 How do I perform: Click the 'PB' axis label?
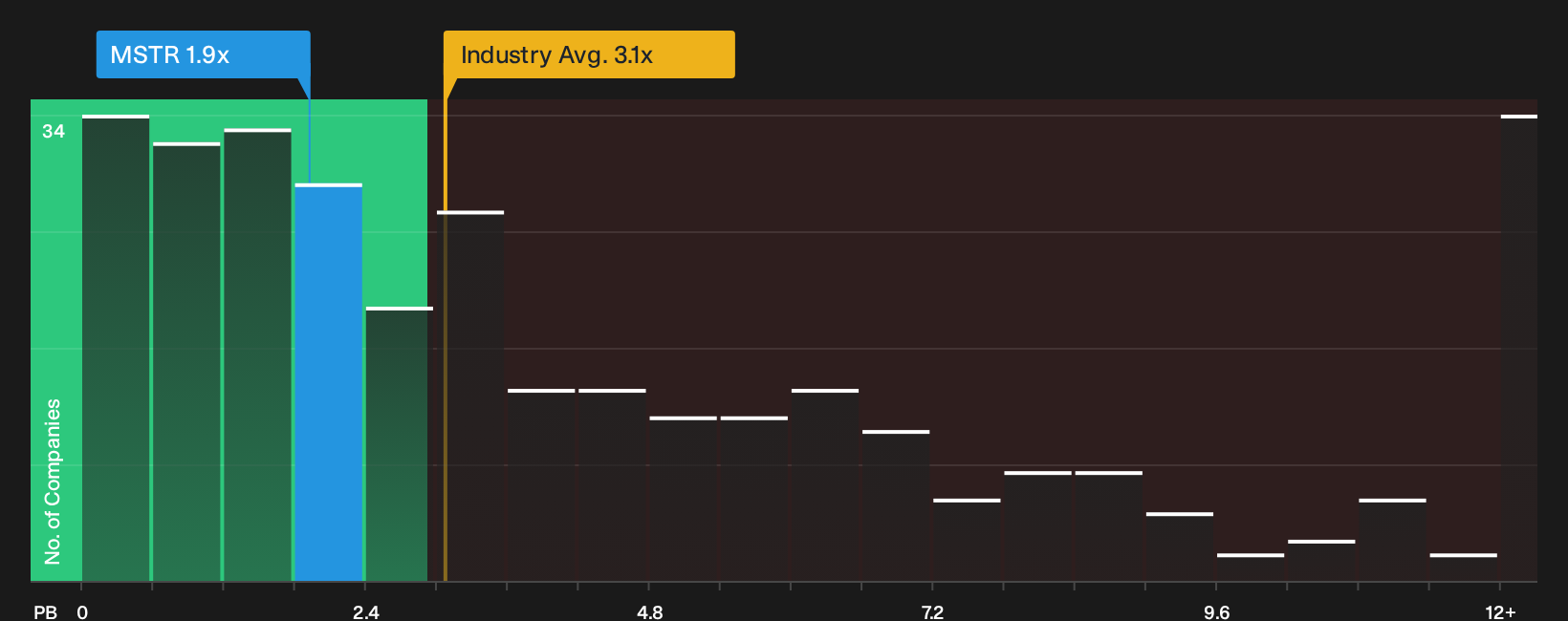pyautogui.click(x=45, y=611)
